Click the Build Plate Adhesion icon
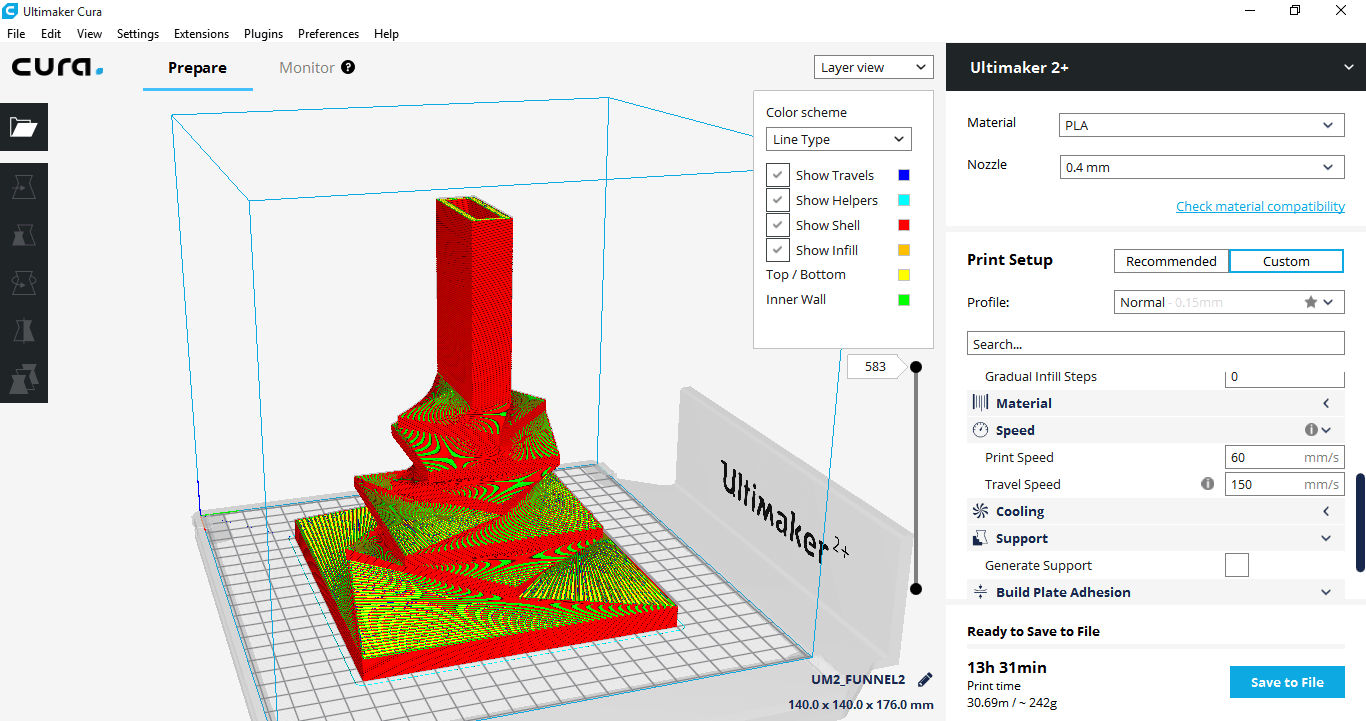 pyautogui.click(x=980, y=592)
